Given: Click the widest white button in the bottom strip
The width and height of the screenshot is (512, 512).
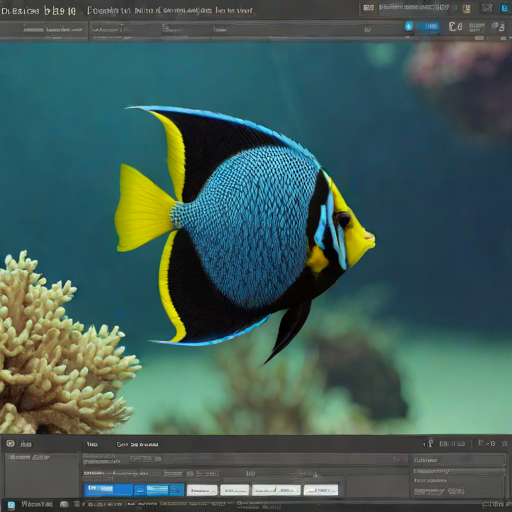Looking at the screenshot, I should 276,490.
